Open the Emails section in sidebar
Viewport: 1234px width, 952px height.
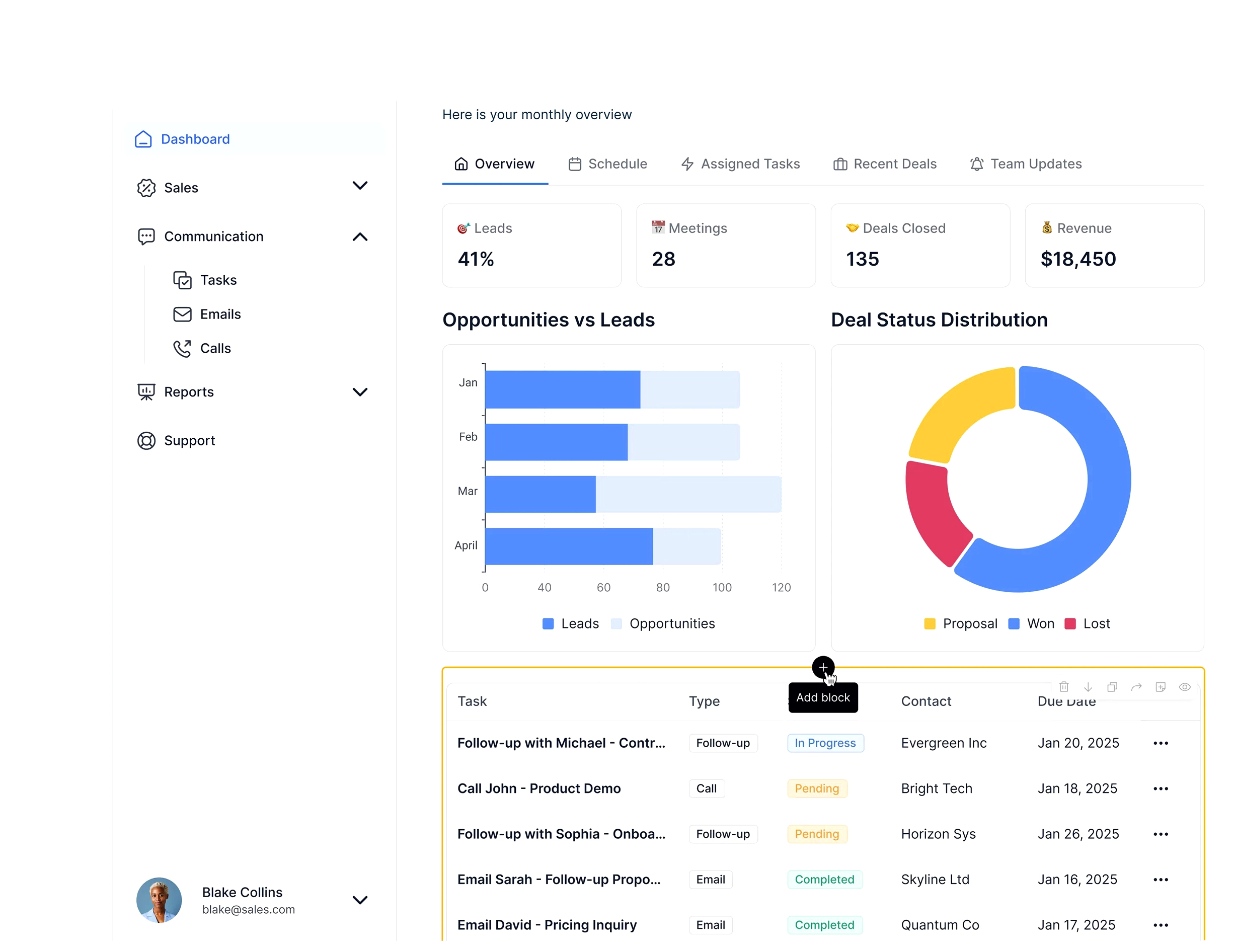[220, 314]
